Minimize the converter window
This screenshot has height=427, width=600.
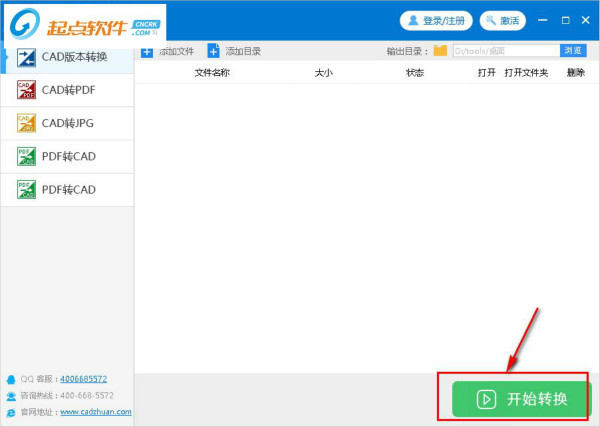[x=543, y=20]
